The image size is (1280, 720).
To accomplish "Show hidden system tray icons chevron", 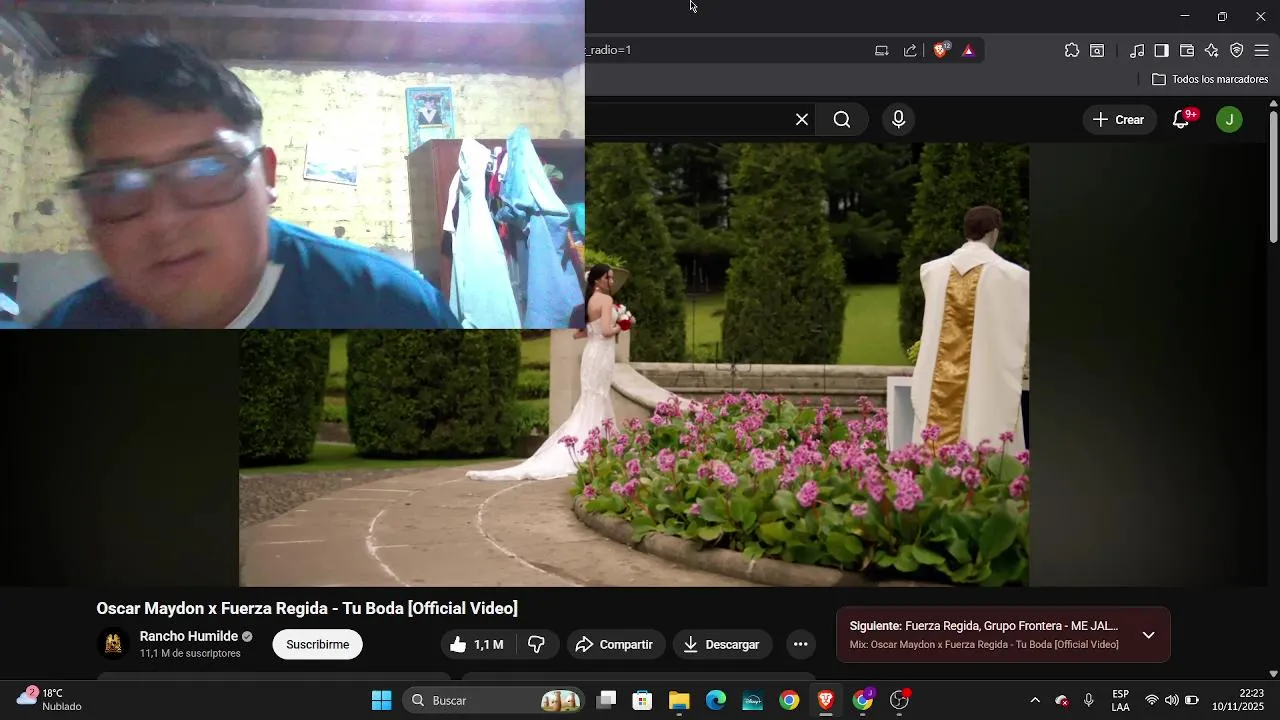I will (1035, 700).
